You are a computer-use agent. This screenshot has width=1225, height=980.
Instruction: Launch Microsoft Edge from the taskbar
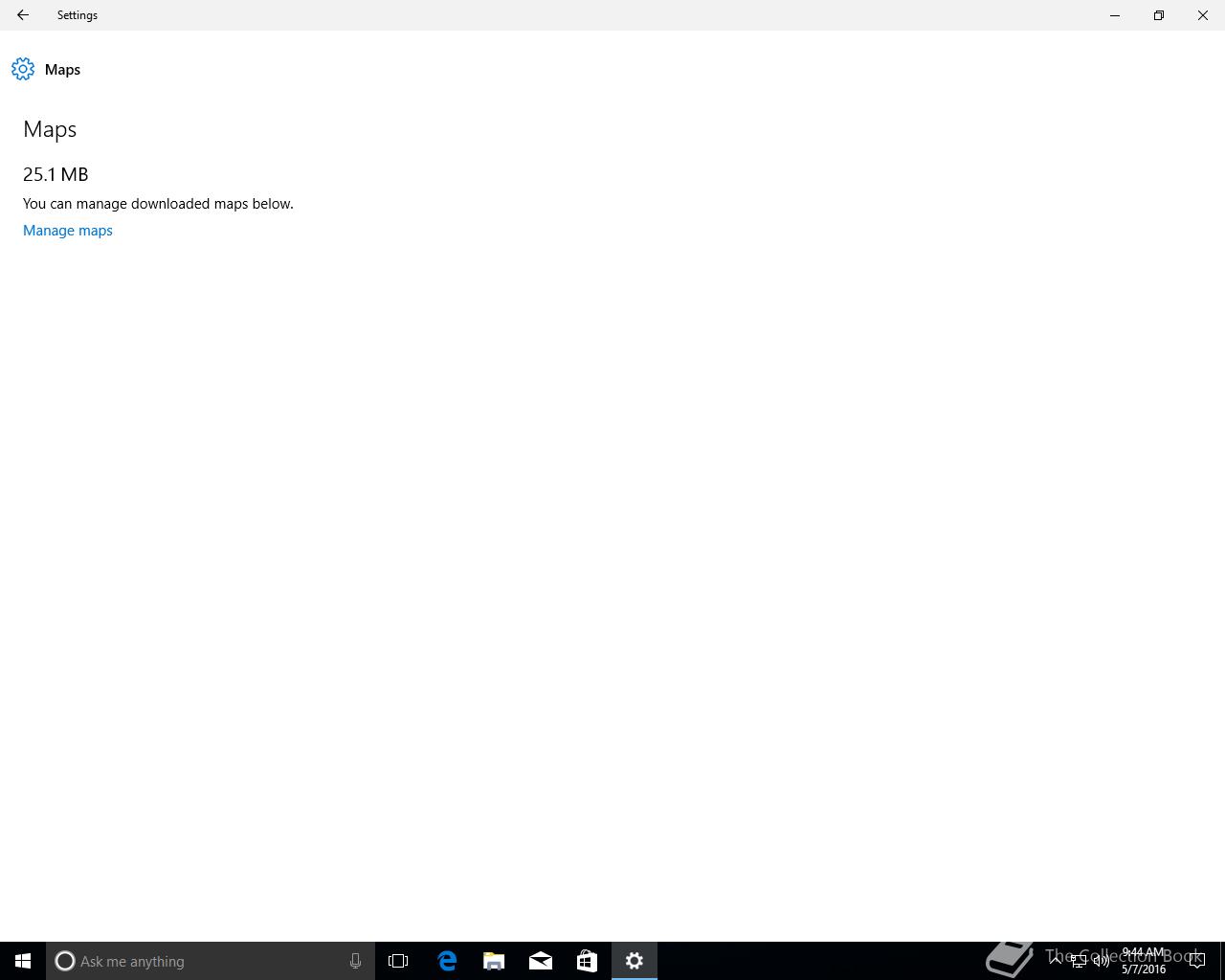447,961
